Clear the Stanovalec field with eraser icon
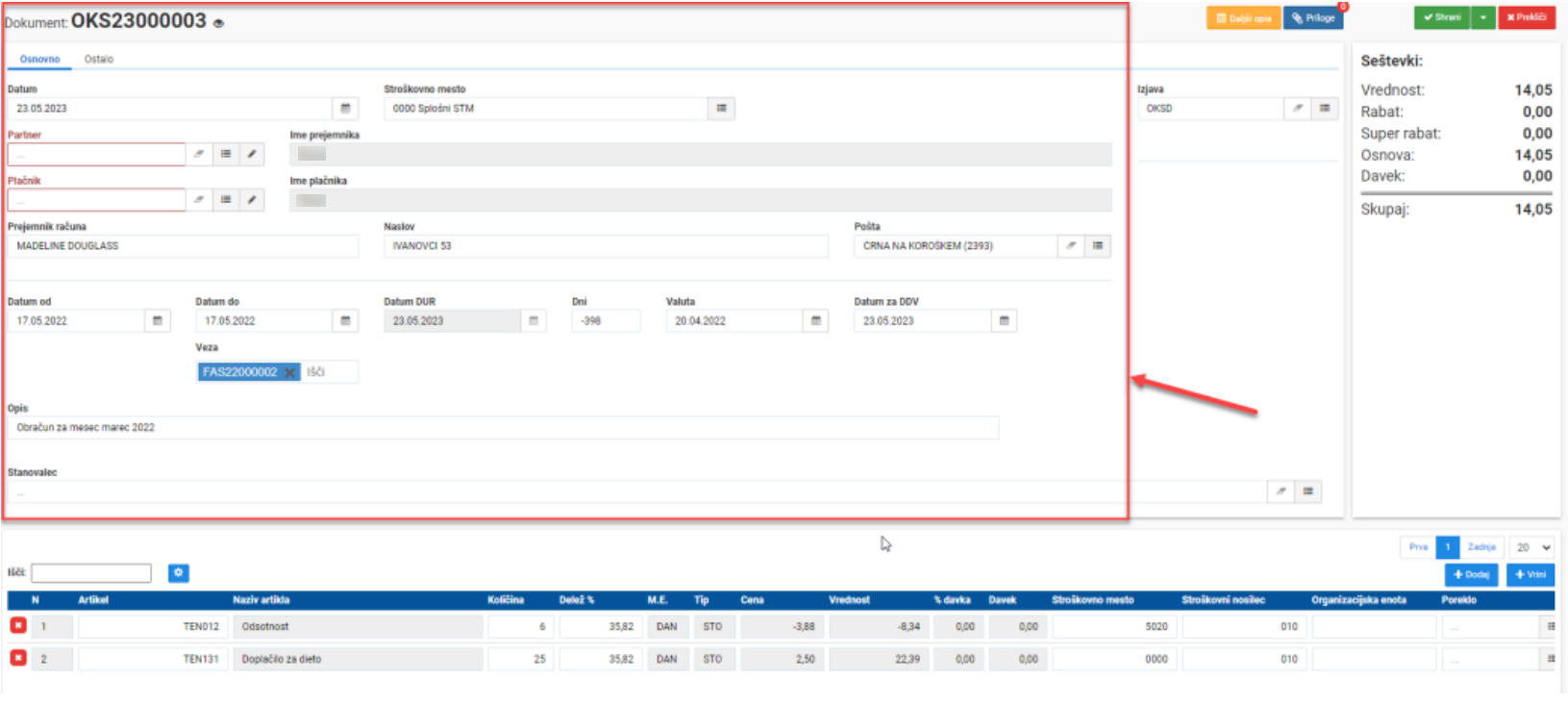The image size is (1568, 704). point(1282,491)
